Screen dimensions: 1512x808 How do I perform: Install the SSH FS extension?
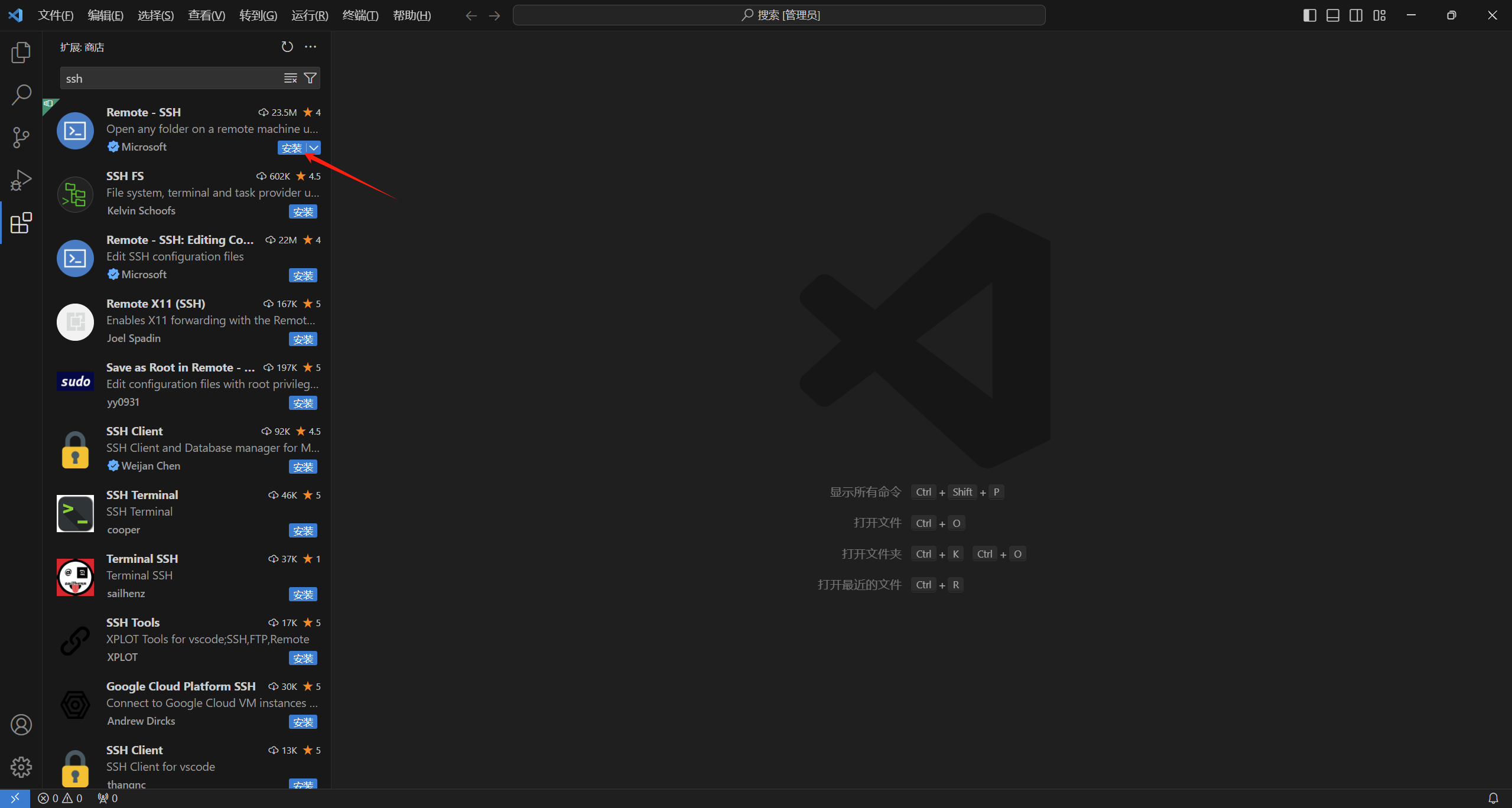[x=303, y=211]
